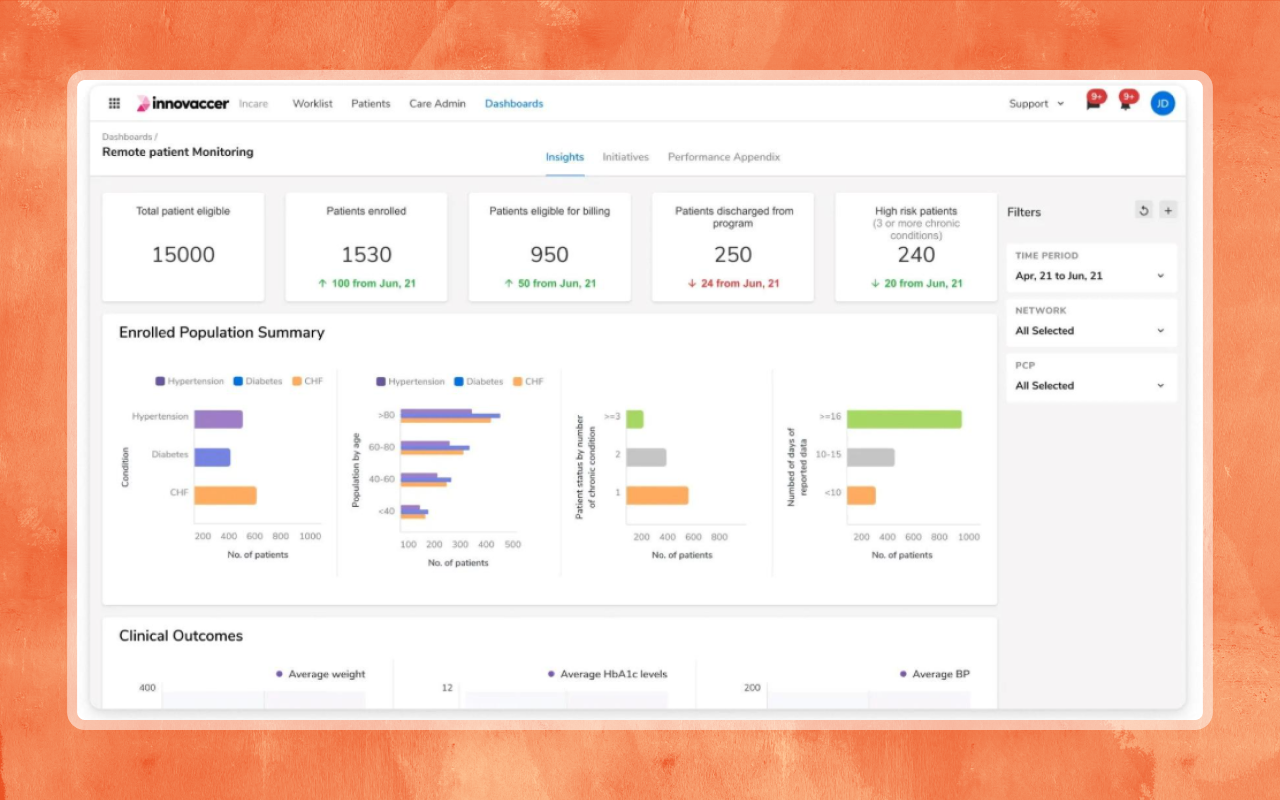Open the chat messages icon

pyautogui.click(x=1093, y=103)
